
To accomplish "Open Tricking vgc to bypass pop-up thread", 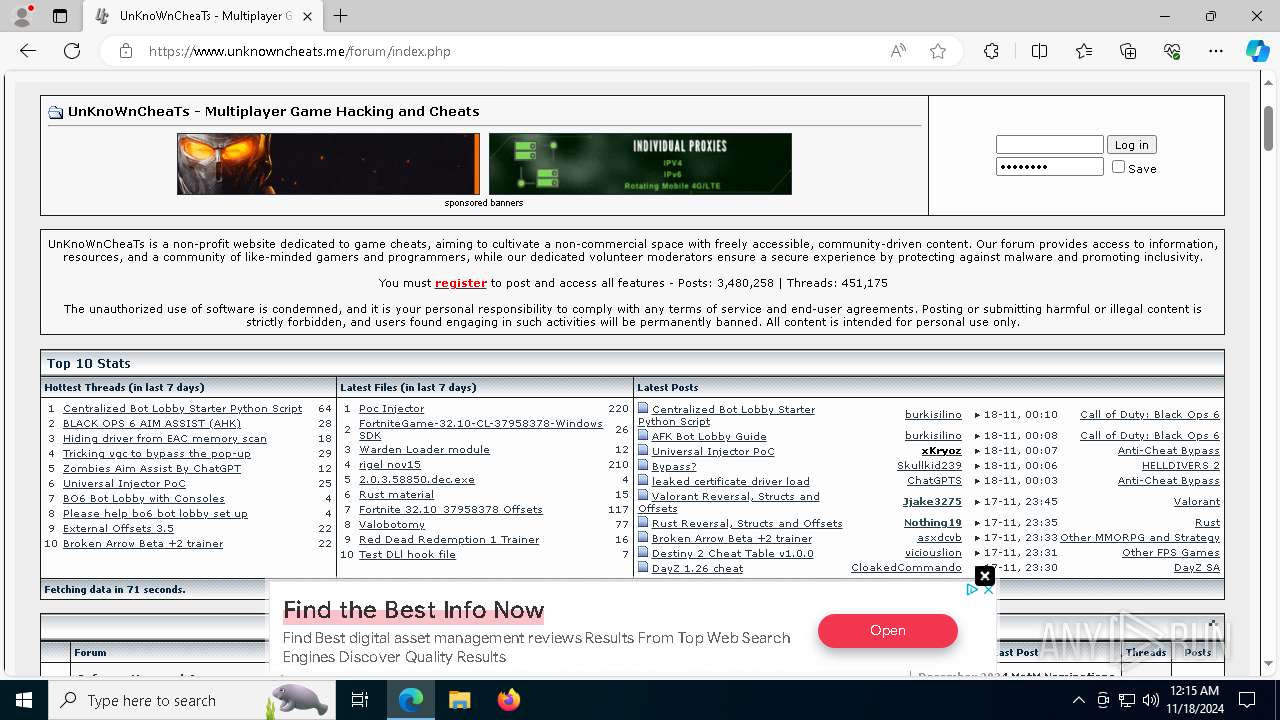I will point(157,453).
